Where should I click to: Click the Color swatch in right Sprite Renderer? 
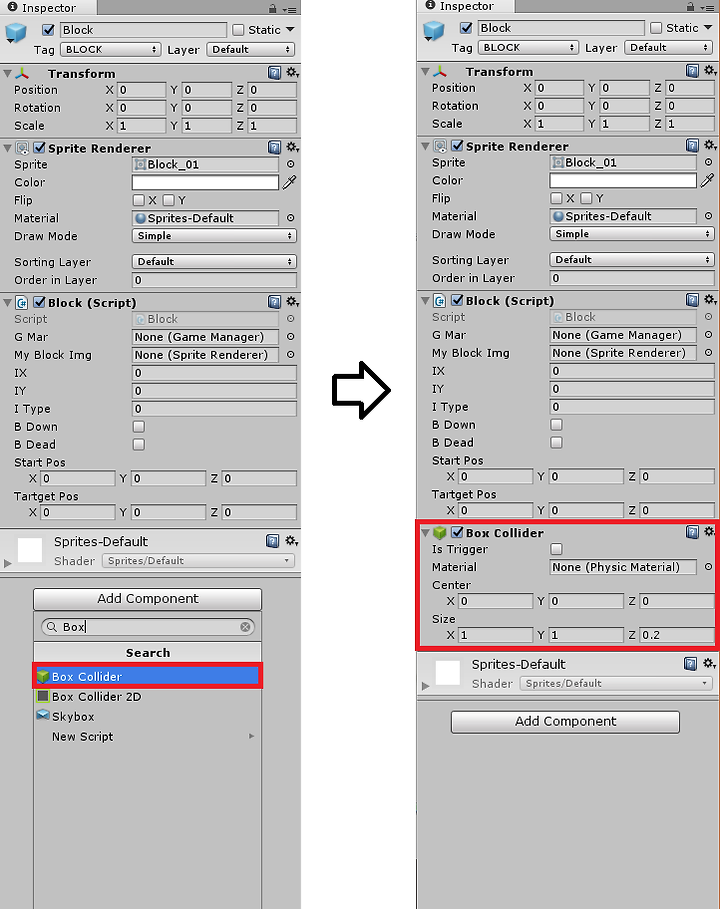click(x=623, y=180)
